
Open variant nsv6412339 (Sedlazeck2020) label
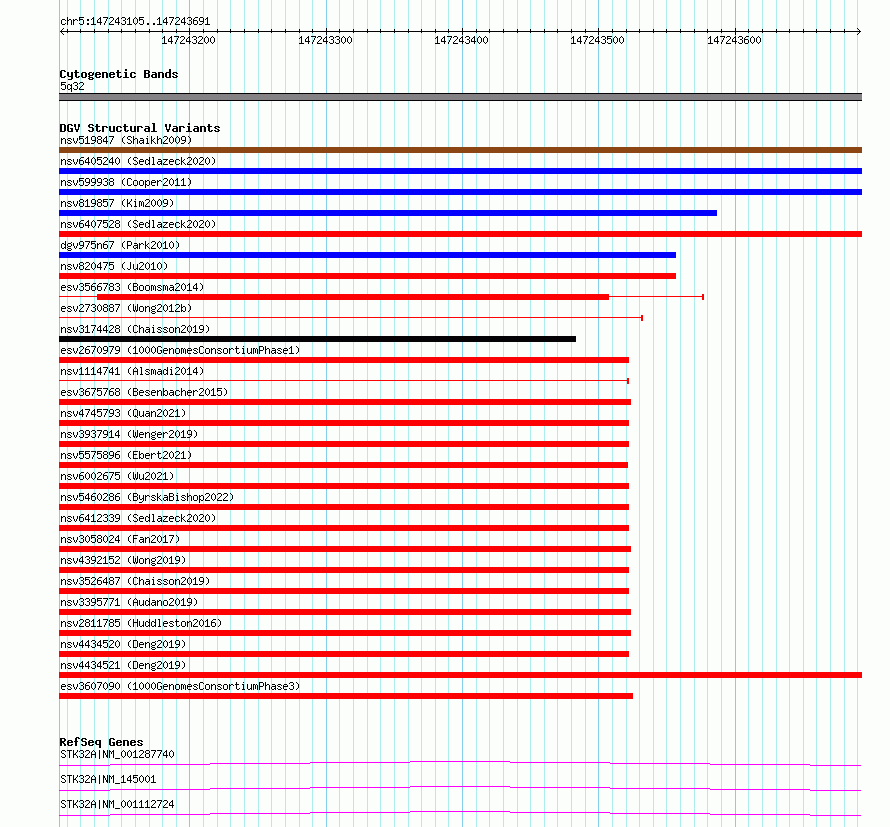point(138,518)
